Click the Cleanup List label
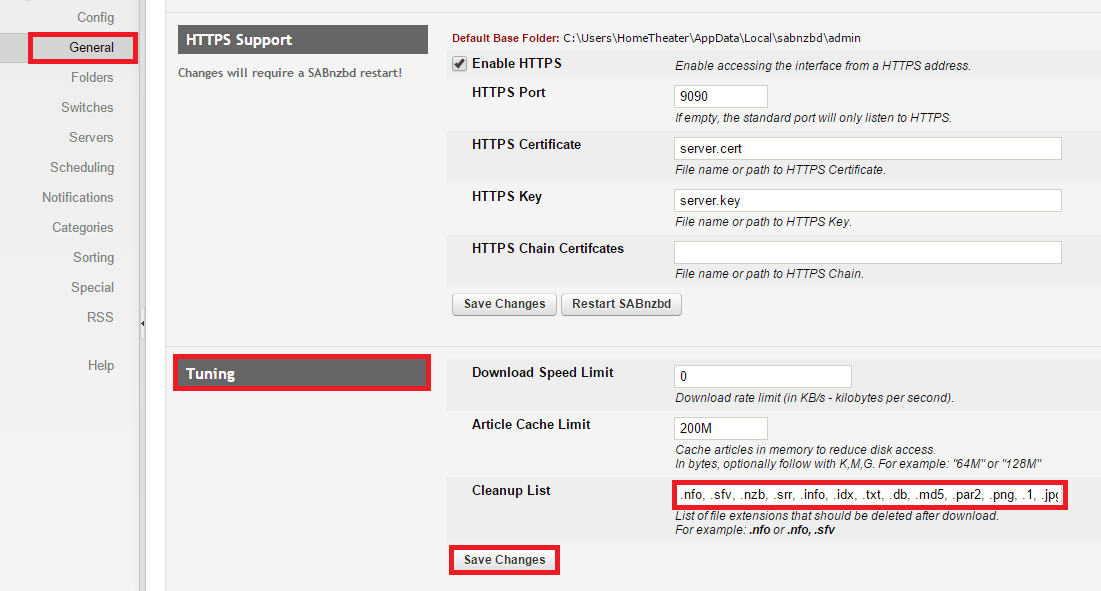 tap(511, 491)
